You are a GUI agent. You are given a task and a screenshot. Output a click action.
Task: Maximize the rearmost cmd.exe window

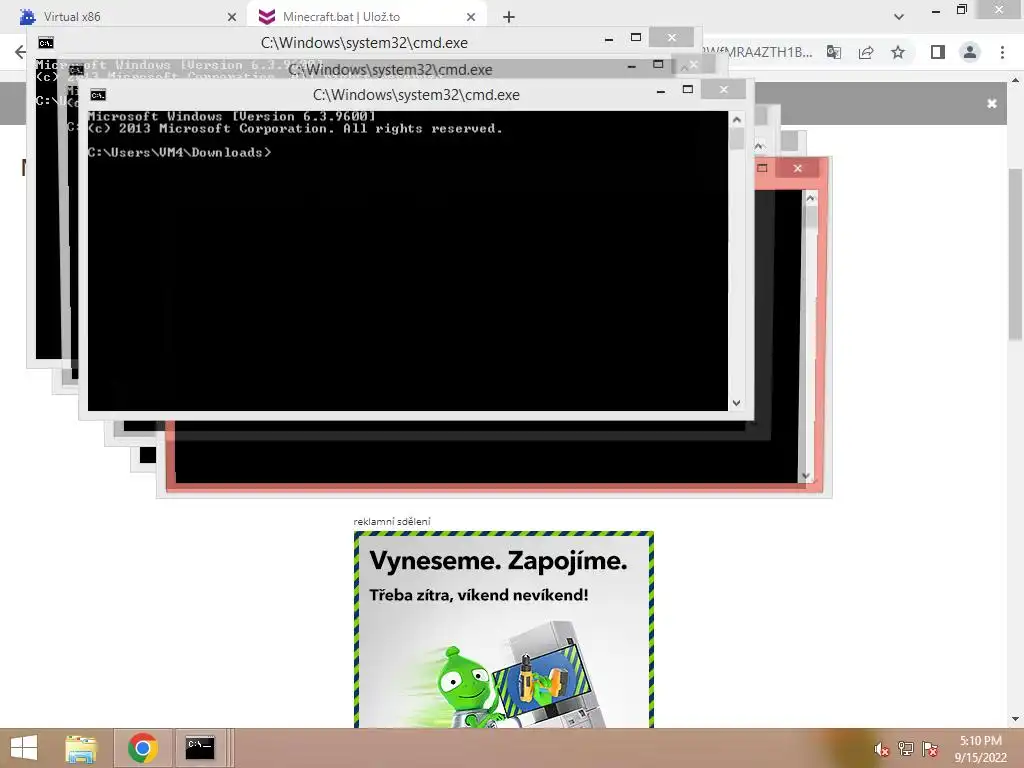point(636,38)
